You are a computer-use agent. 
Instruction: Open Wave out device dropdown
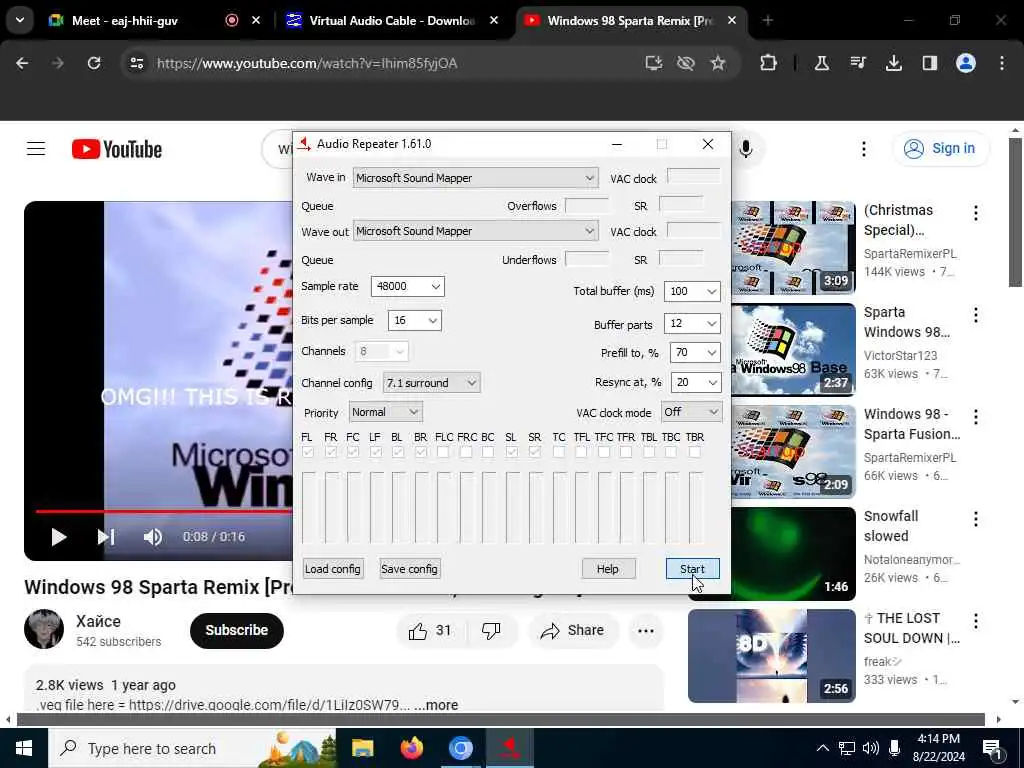pos(475,231)
